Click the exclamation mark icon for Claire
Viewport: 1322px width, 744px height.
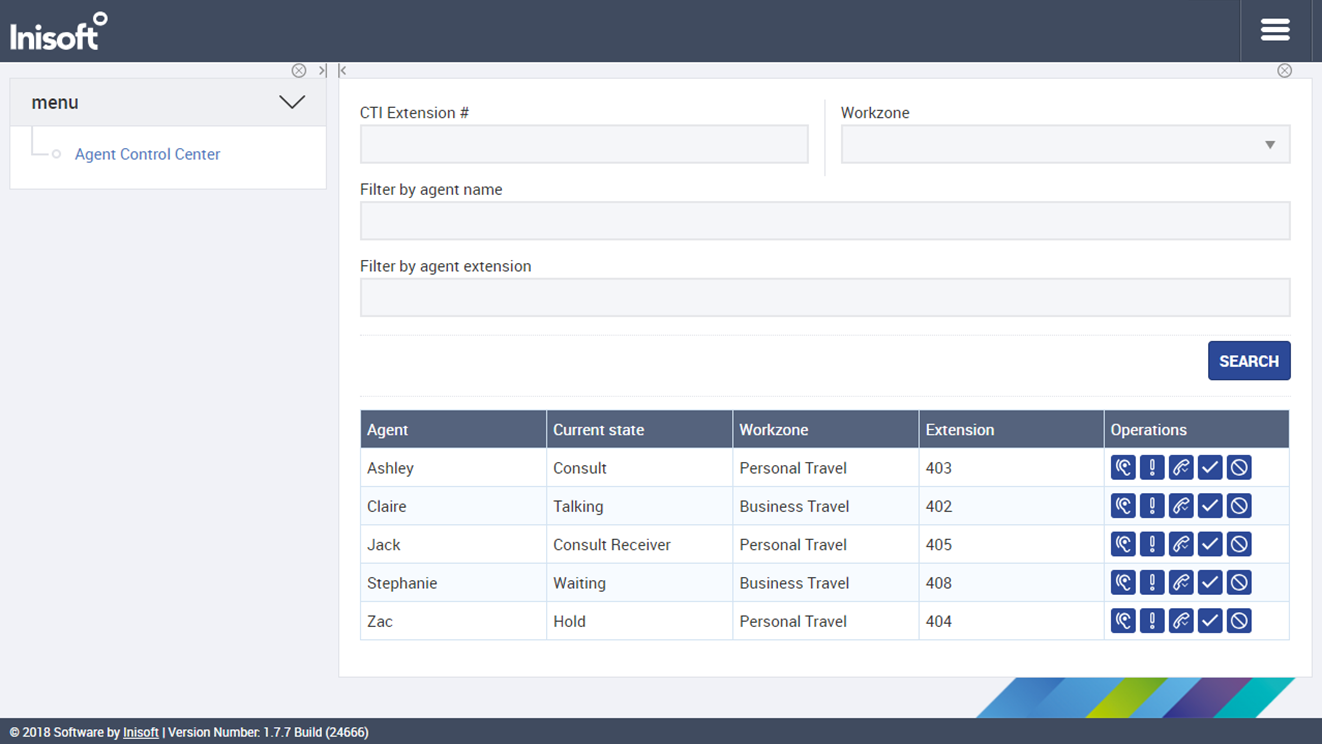point(1152,506)
